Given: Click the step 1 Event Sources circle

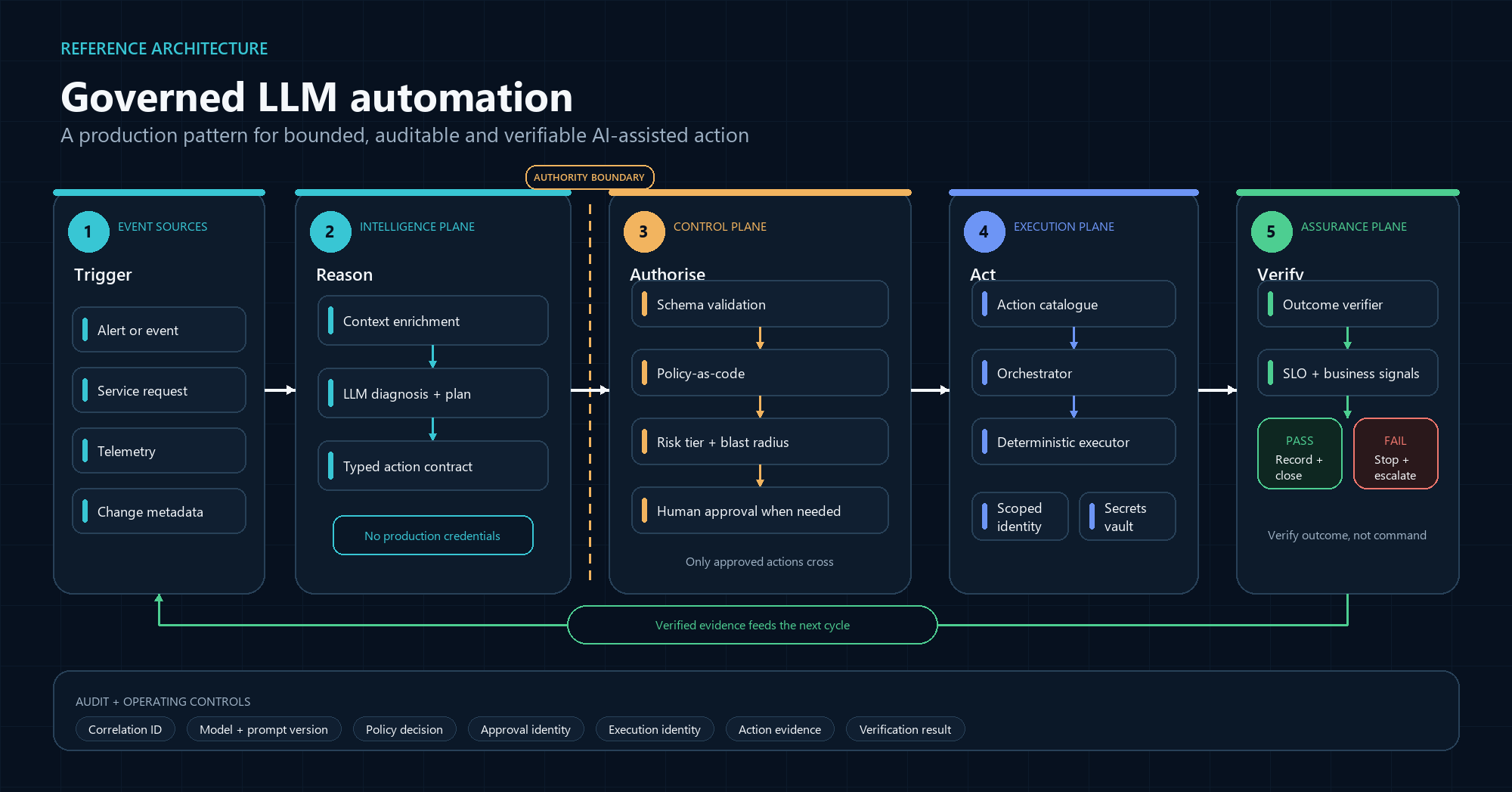Looking at the screenshot, I should (88, 231).
